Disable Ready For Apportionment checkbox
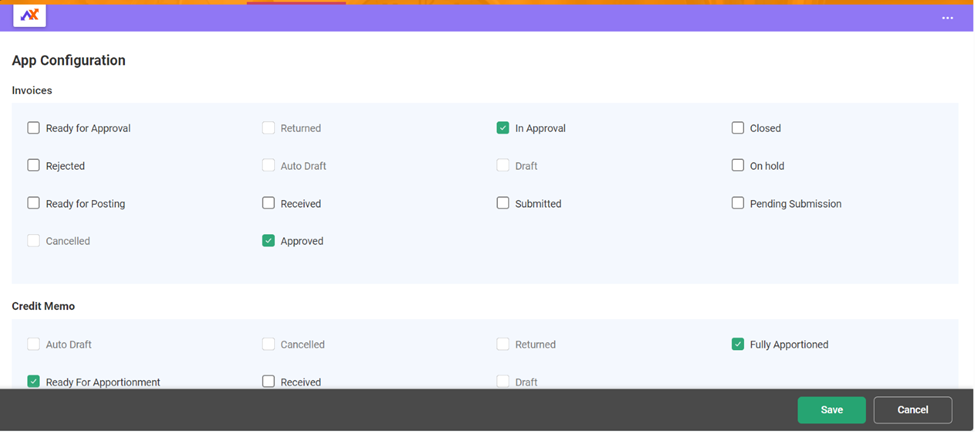This screenshot has height=432, width=975. 34,381
